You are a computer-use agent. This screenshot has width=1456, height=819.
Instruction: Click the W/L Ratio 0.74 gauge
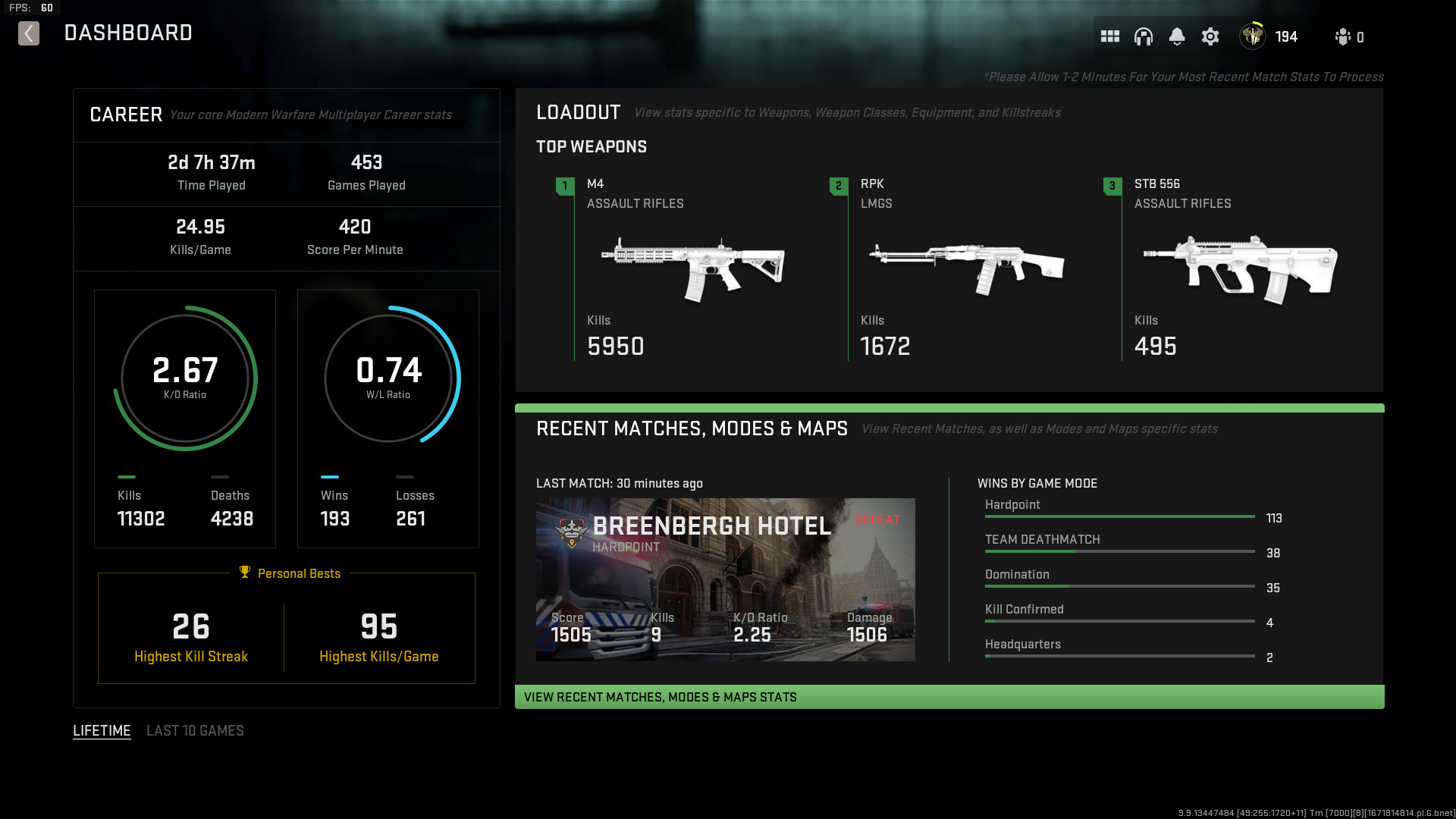pyautogui.click(x=388, y=378)
